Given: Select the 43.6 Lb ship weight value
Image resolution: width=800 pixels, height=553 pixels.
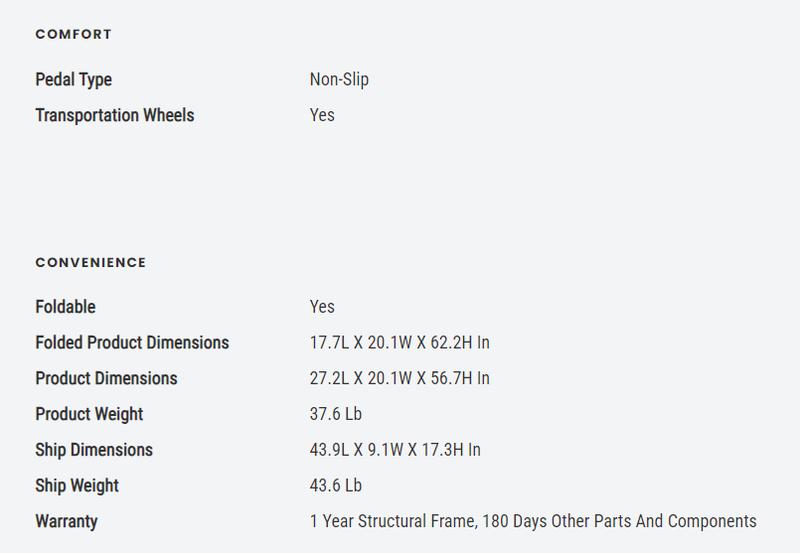Looking at the screenshot, I should click(x=338, y=486).
